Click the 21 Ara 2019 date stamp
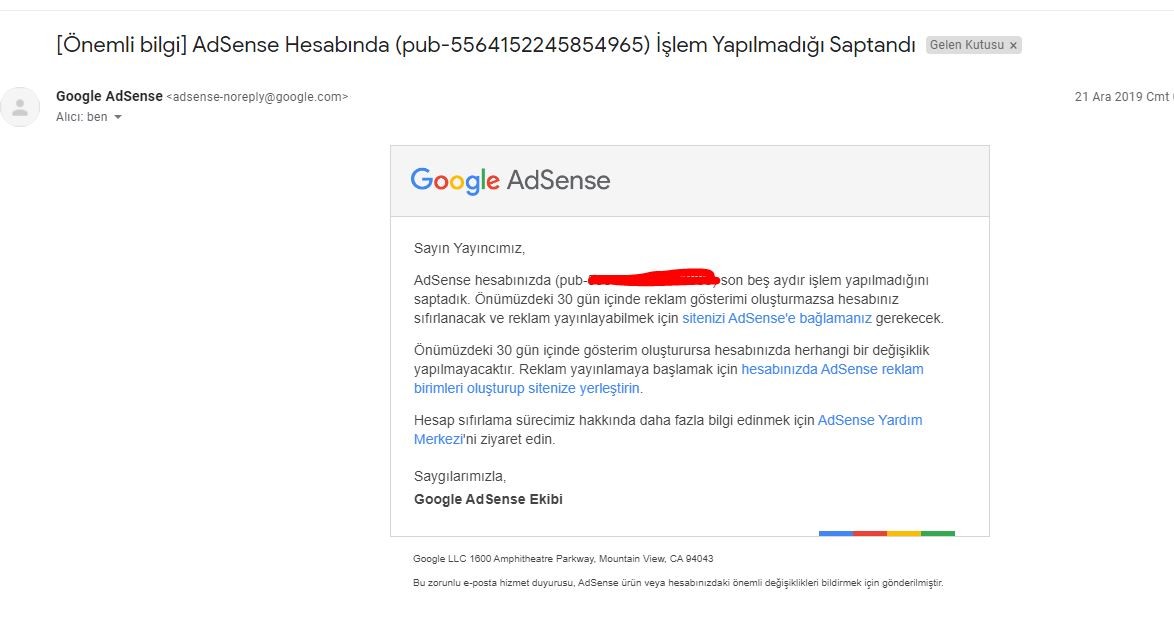 pos(1124,97)
